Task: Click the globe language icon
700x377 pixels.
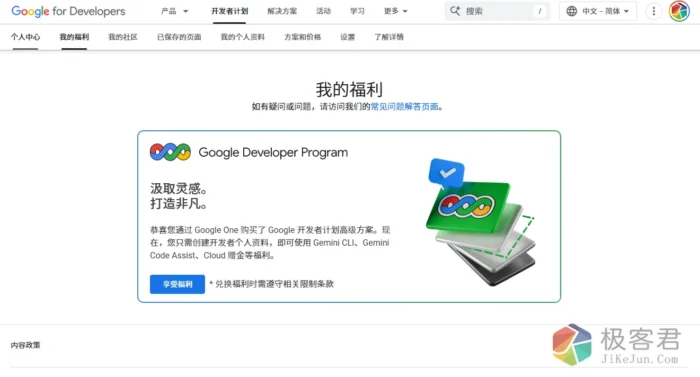Action: 571,11
